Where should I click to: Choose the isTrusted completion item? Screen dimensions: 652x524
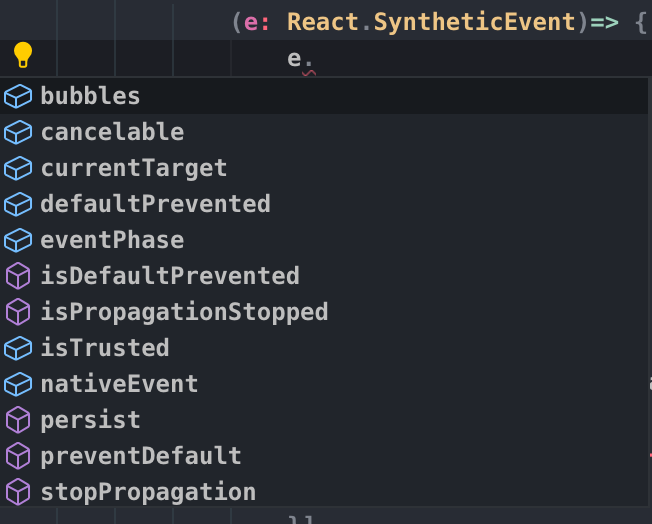[x=104, y=348]
